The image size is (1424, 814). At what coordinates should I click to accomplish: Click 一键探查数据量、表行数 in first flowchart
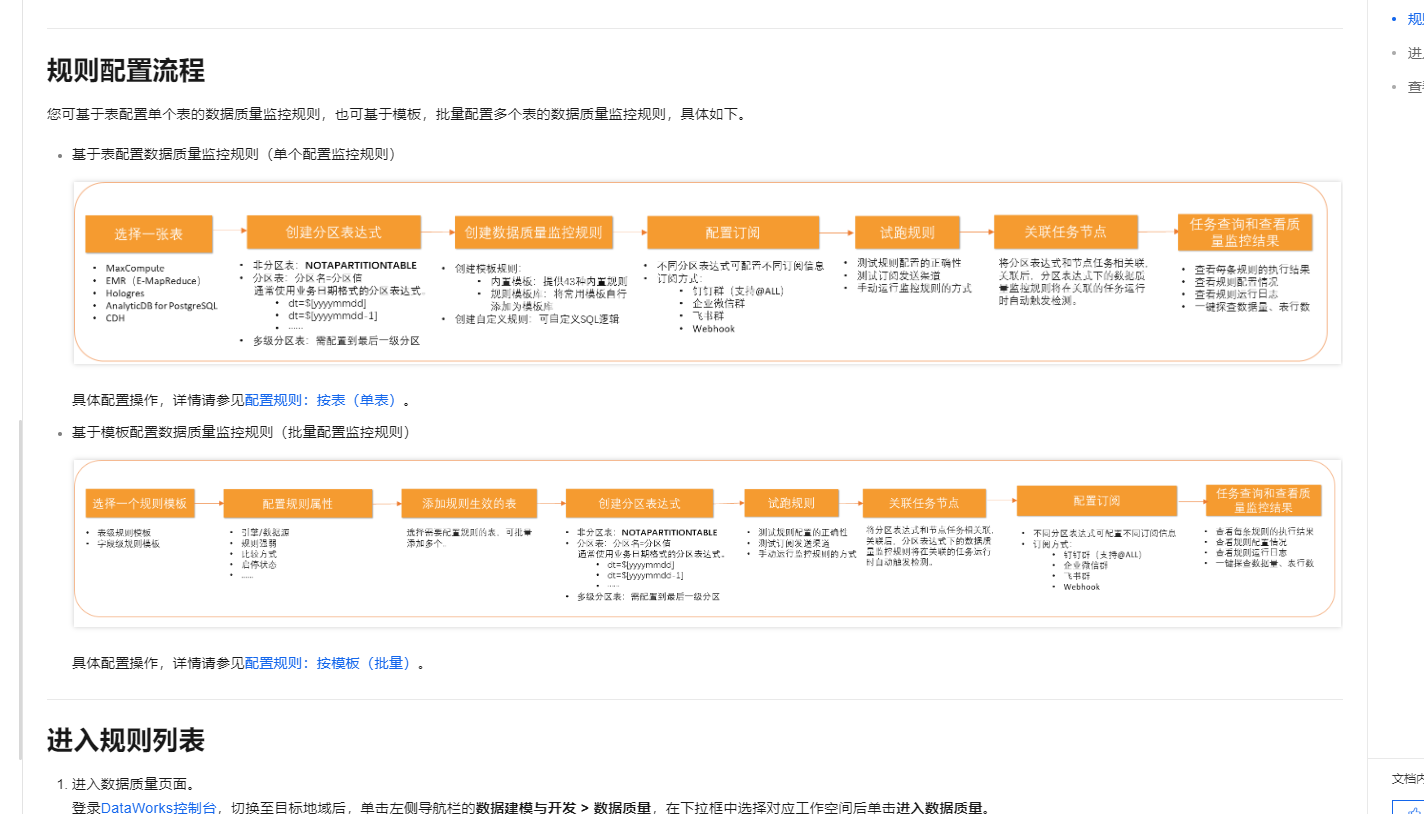pyautogui.click(x=1251, y=306)
